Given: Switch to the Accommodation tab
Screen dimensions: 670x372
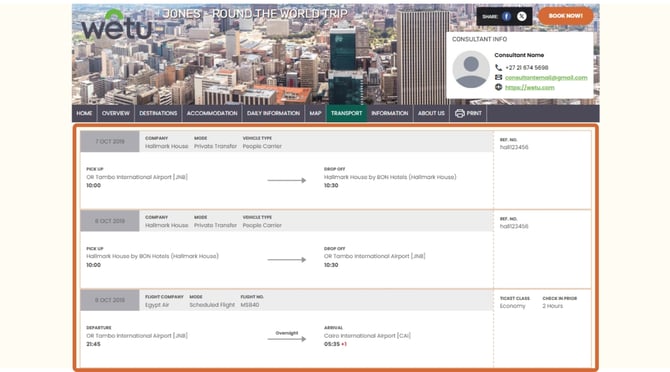Looking at the screenshot, I should 212,113.
